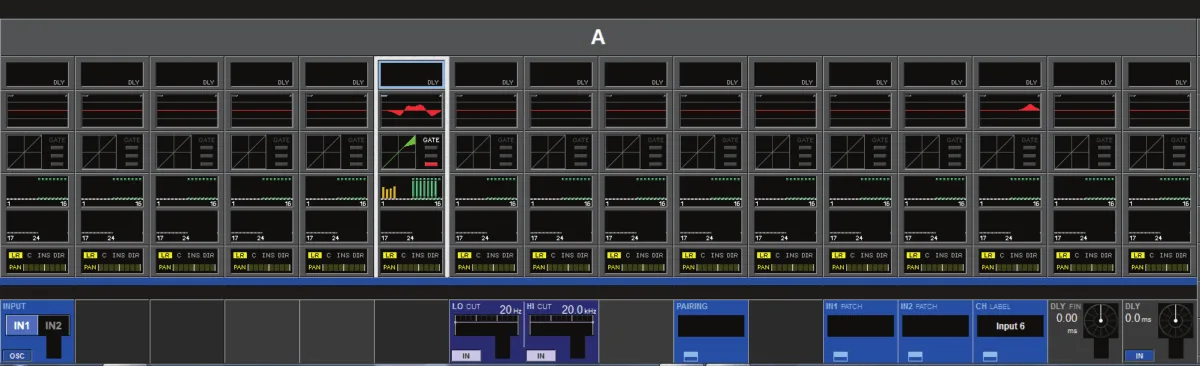Expand the IN1 PATCH selector
This screenshot has height=366, width=1200.
[x=840, y=356]
